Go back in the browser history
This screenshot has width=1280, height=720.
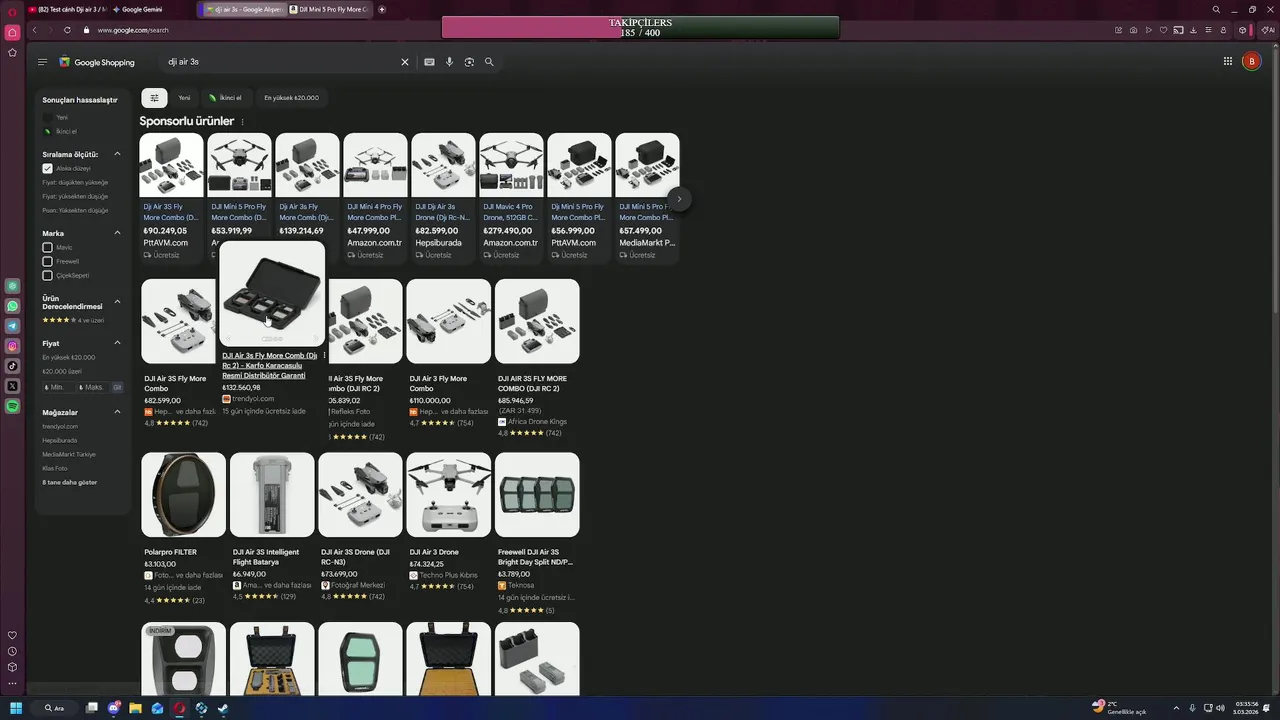coord(34,30)
